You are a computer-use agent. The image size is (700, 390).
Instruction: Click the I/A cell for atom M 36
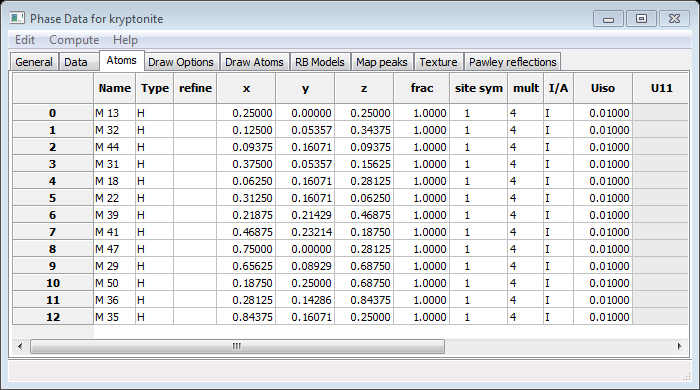(558, 300)
